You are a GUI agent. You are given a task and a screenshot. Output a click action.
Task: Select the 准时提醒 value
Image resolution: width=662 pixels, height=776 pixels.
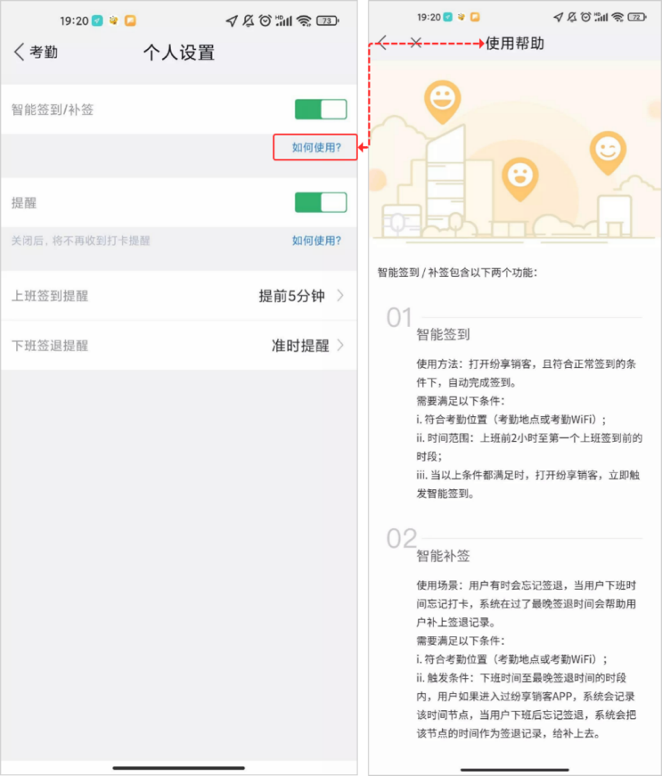point(300,345)
